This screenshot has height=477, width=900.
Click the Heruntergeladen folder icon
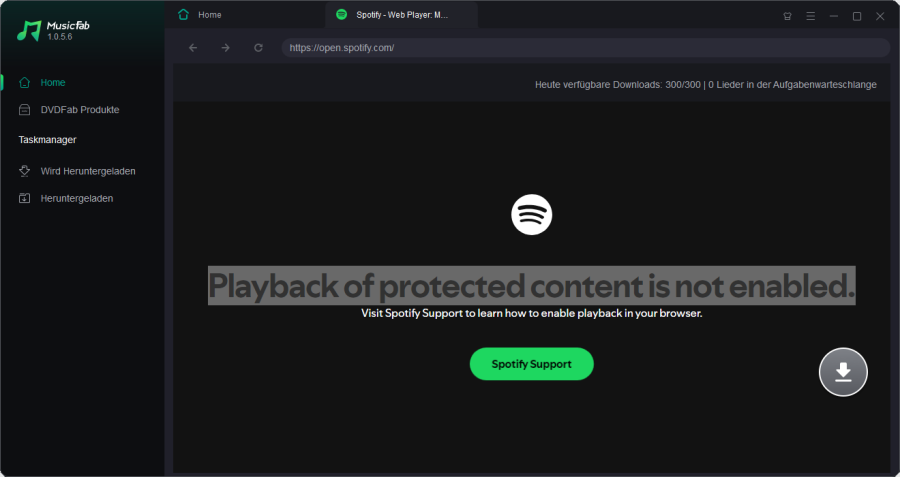tap(24, 198)
